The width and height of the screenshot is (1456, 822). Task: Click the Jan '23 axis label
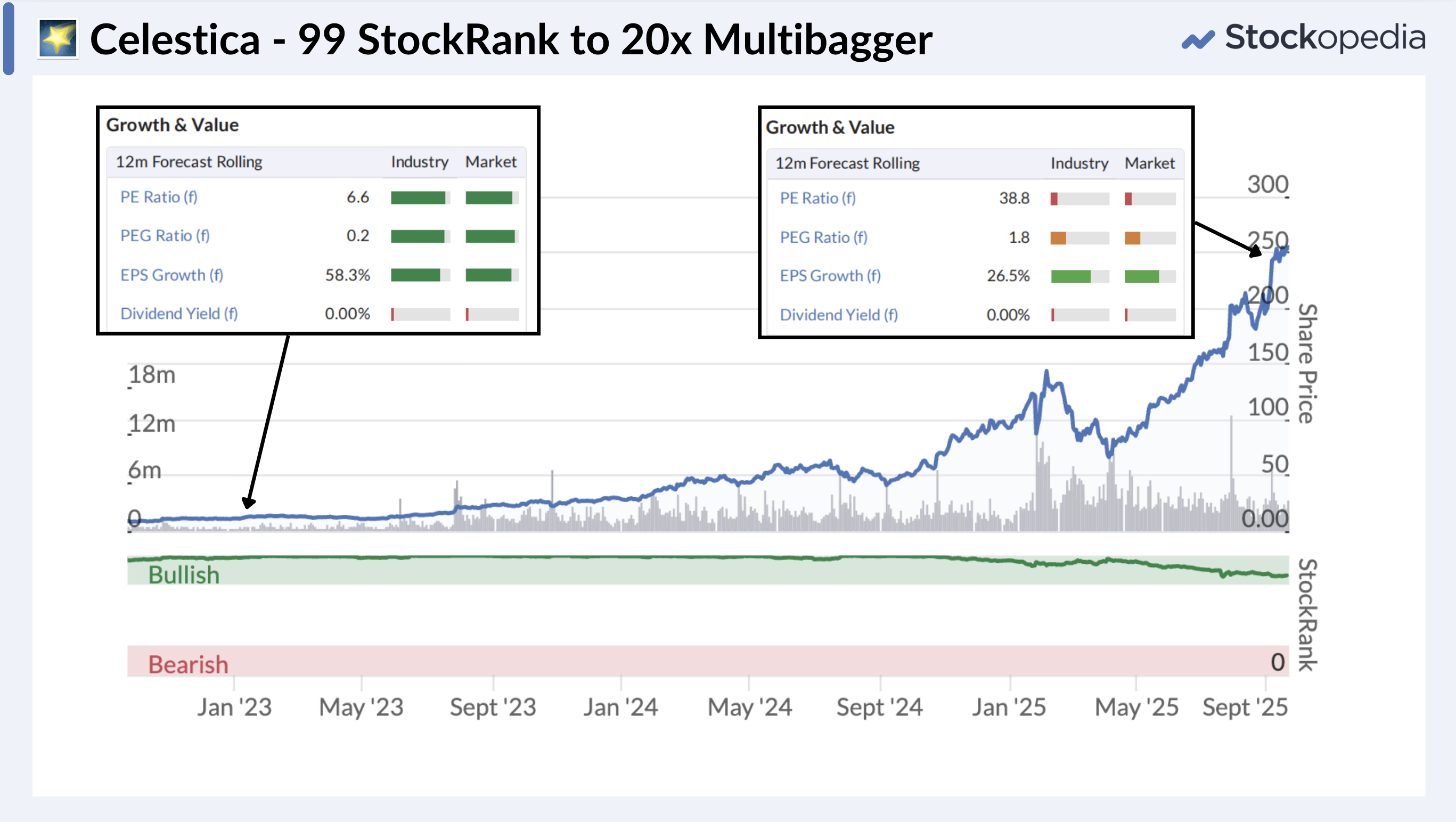pyautogui.click(x=234, y=708)
